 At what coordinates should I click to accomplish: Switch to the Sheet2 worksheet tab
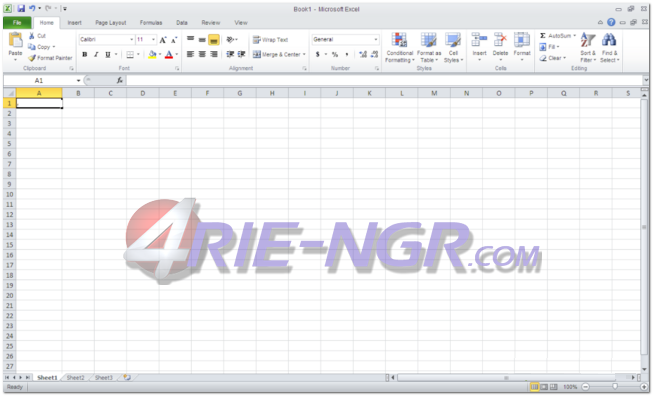(x=75, y=378)
